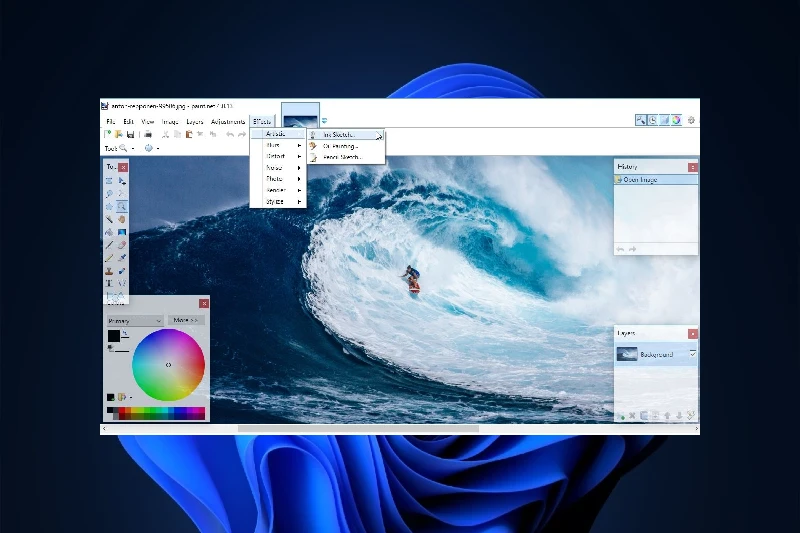The image size is (800, 533).
Task: Toggle the Tools window button at top right
Action: pos(640,120)
